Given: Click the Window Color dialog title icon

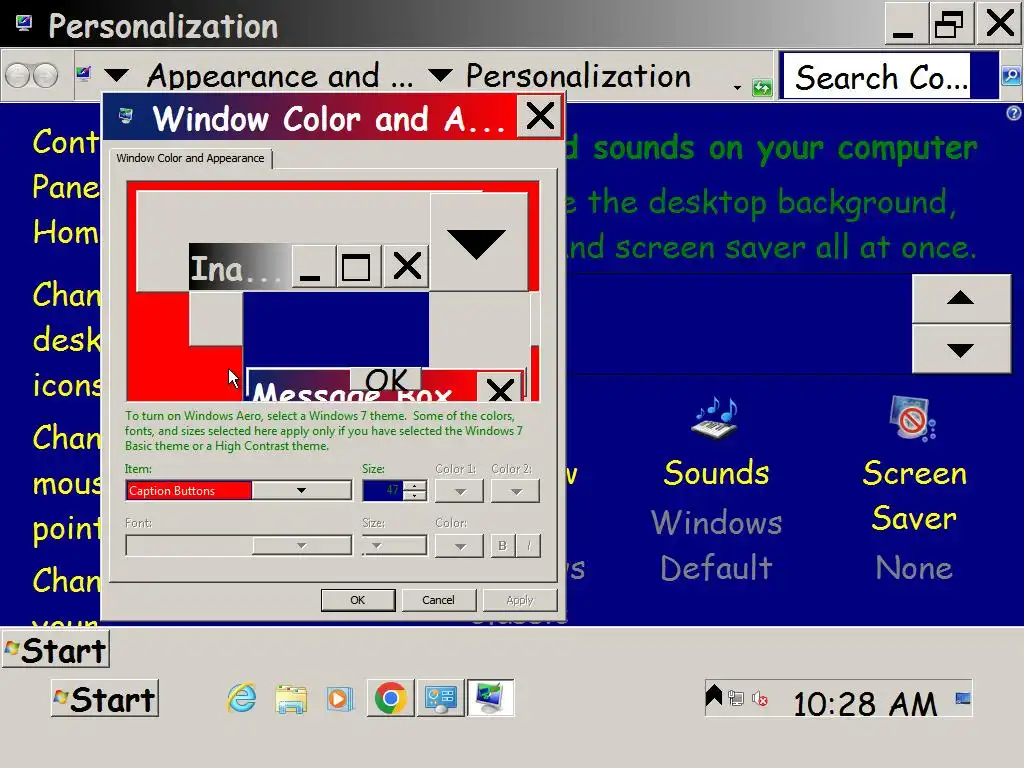Looking at the screenshot, I should point(126,116).
